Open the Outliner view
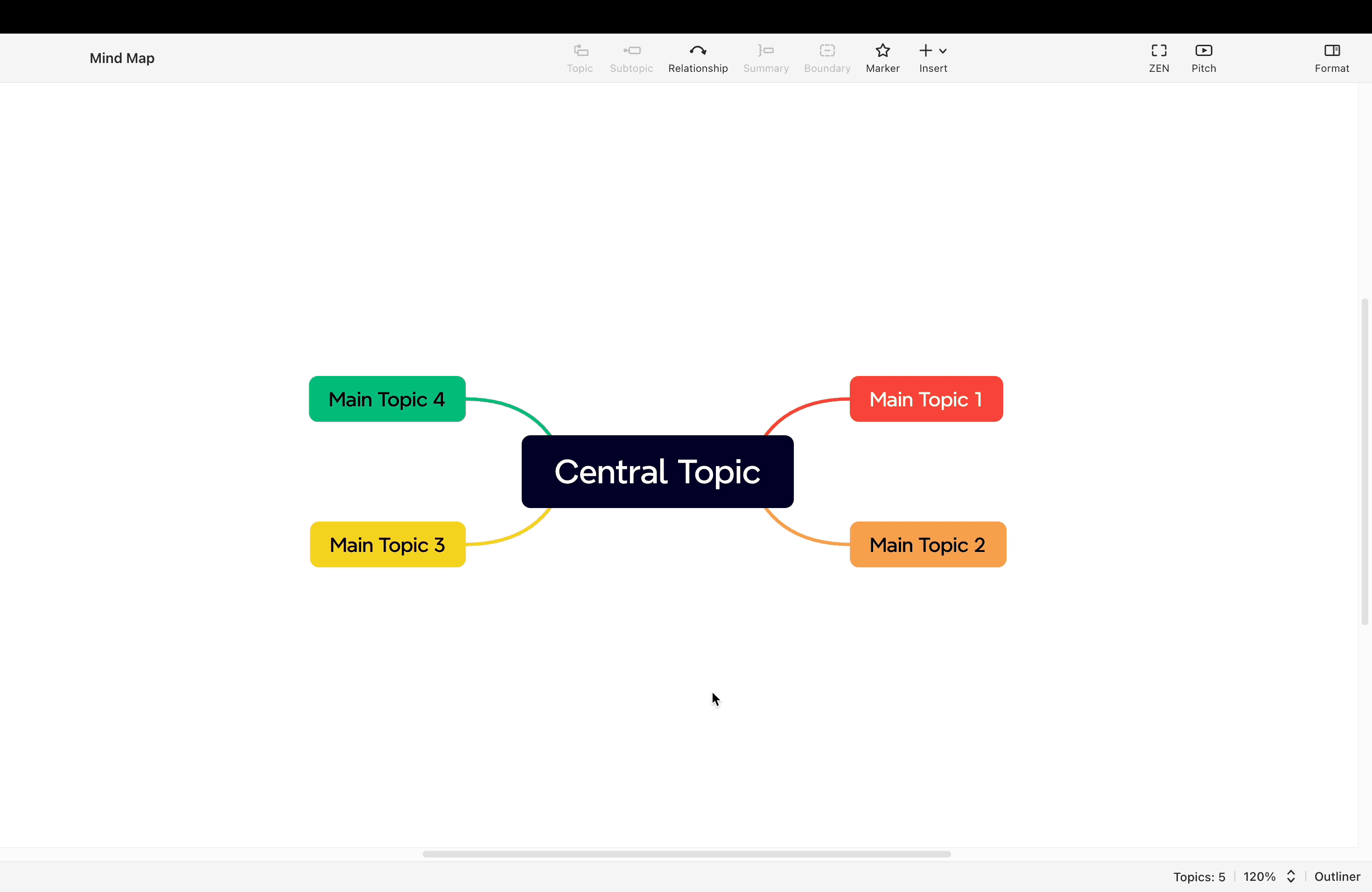 [x=1337, y=877]
